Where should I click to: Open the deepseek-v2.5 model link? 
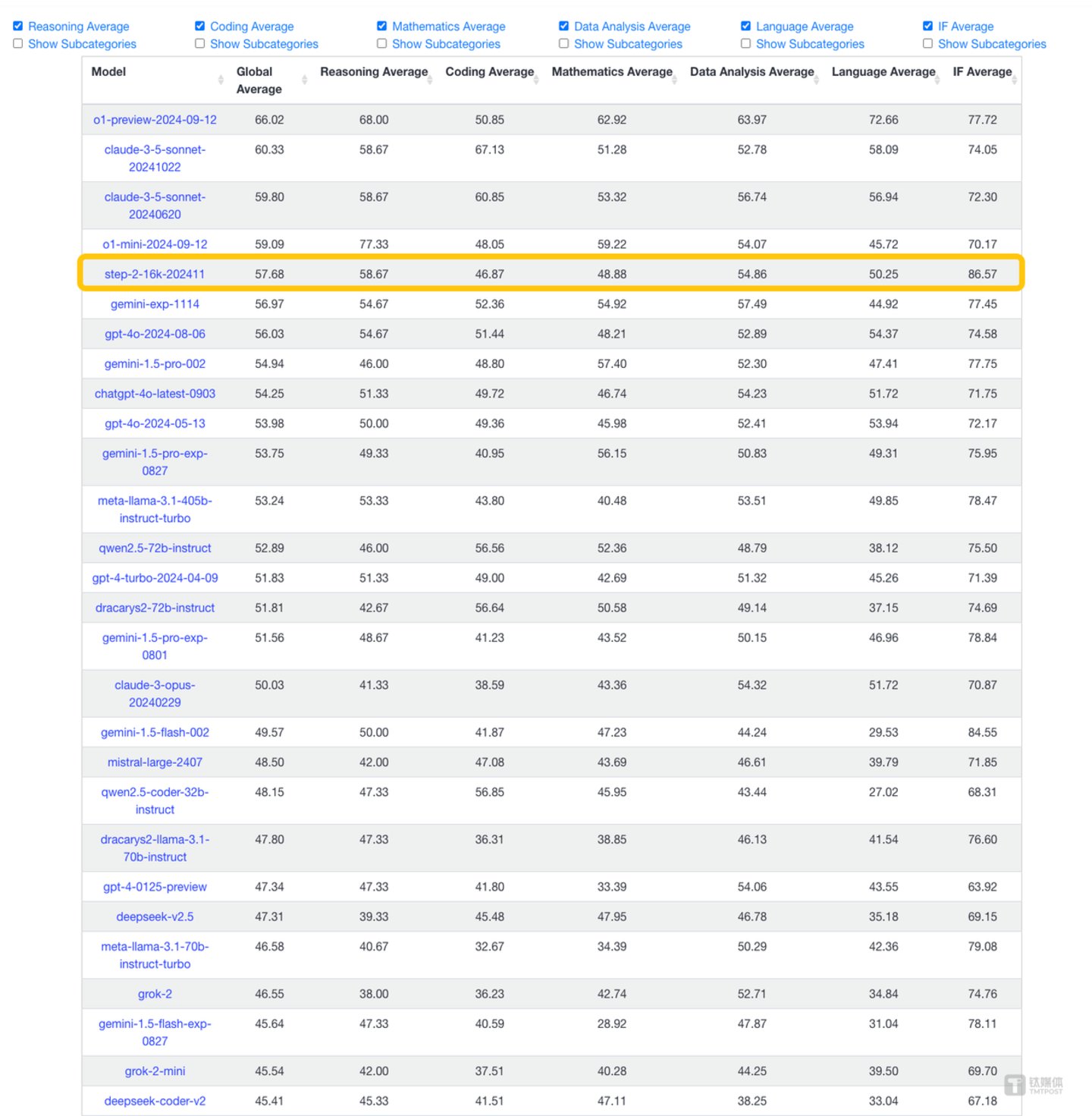[155, 916]
